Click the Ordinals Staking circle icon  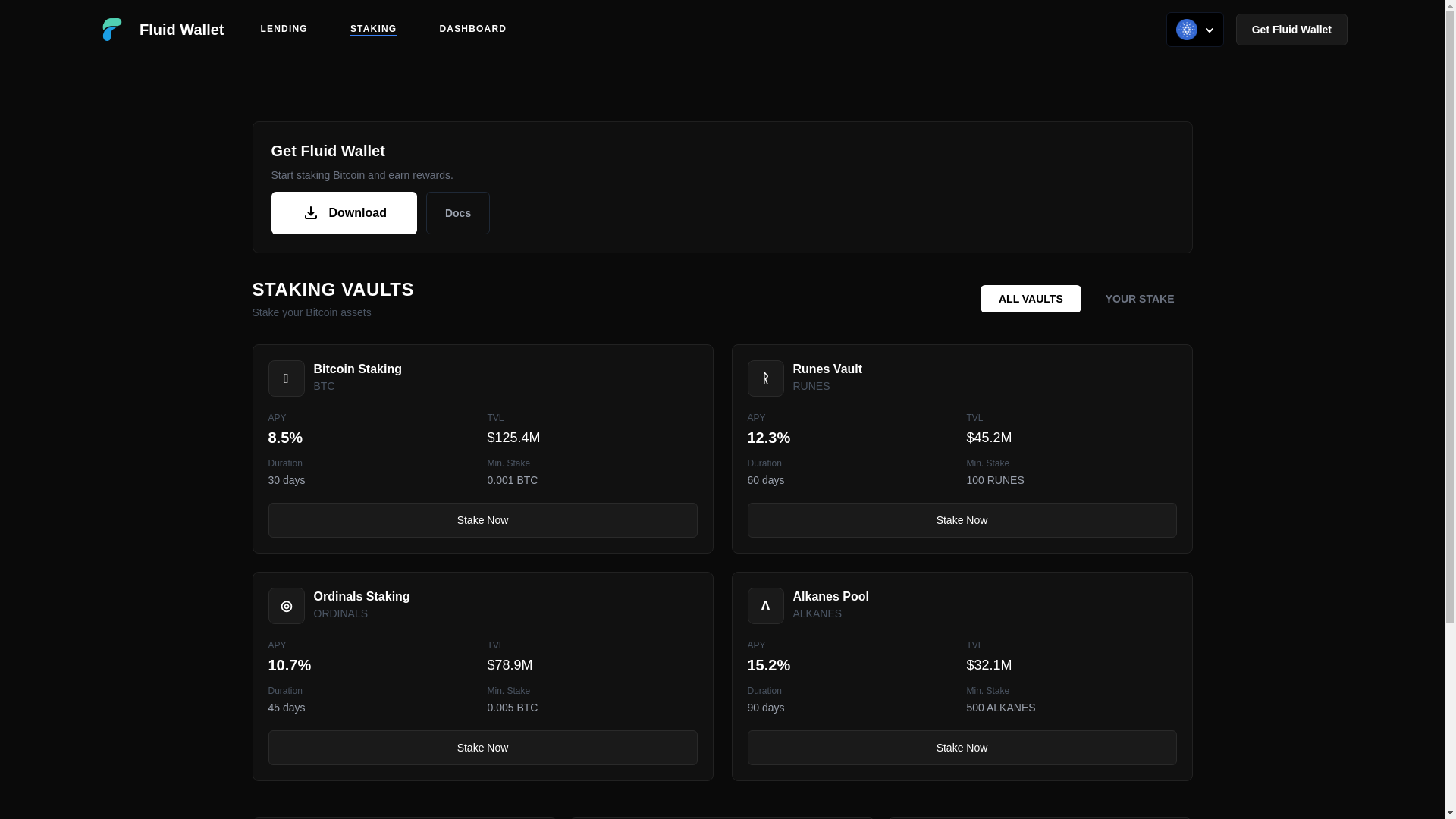(286, 606)
